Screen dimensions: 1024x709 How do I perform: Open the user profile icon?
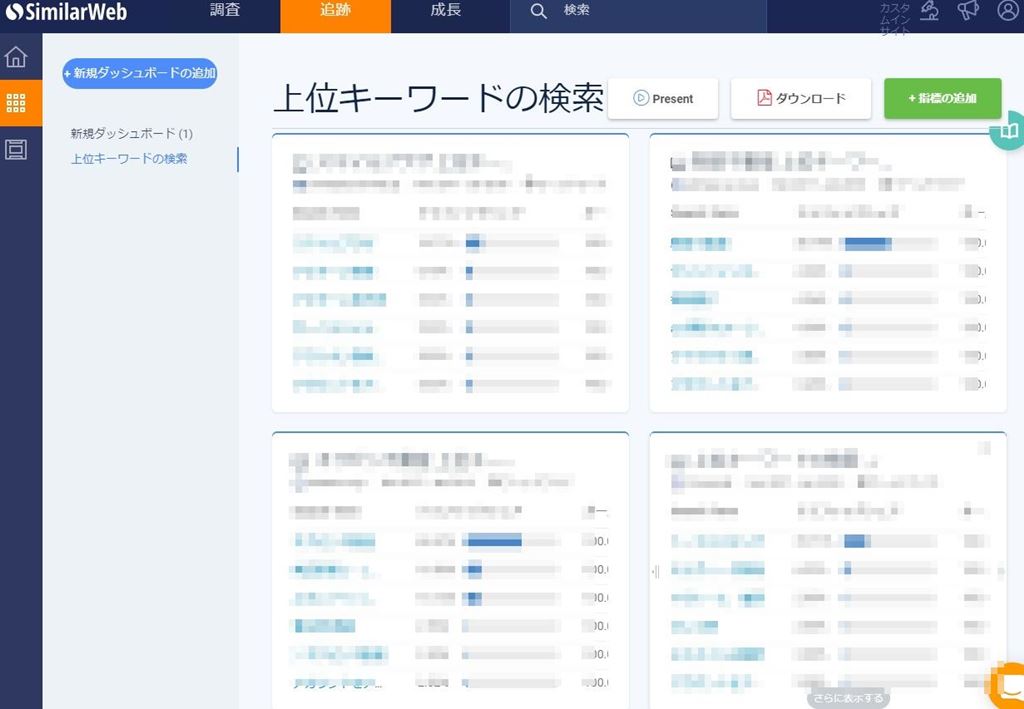pos(1007,11)
